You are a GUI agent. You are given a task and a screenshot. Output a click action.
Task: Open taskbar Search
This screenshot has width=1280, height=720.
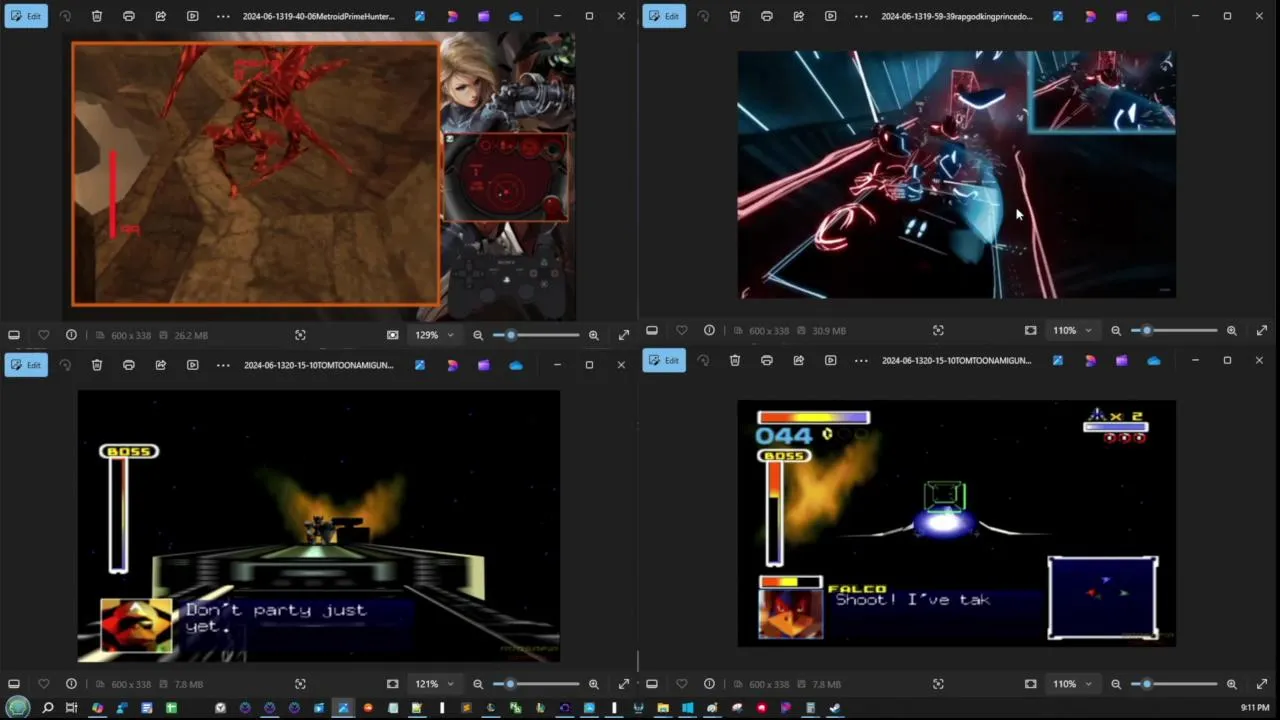[47, 708]
